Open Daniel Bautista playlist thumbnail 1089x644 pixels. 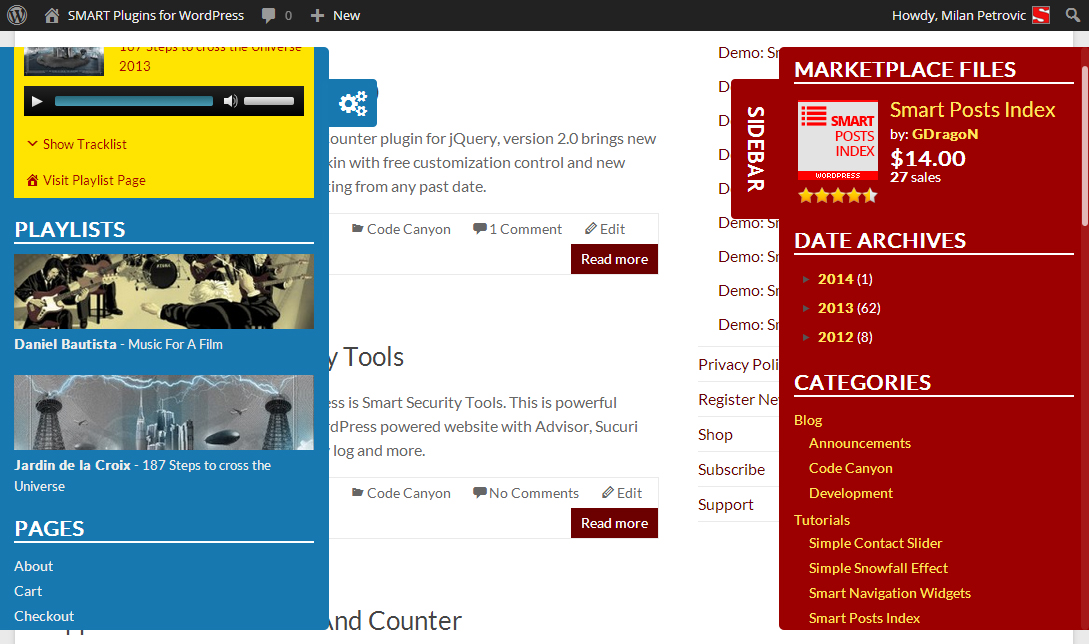pyautogui.click(x=164, y=291)
